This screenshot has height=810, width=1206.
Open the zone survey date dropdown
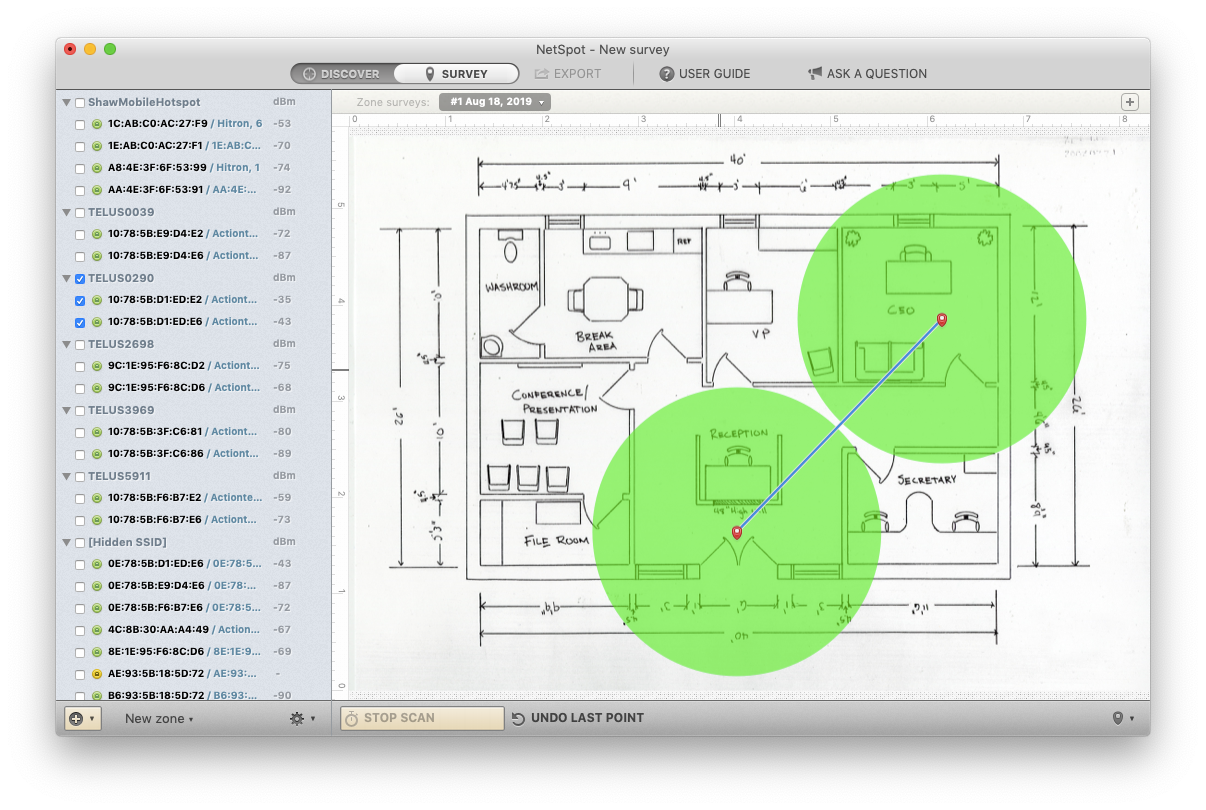495,102
